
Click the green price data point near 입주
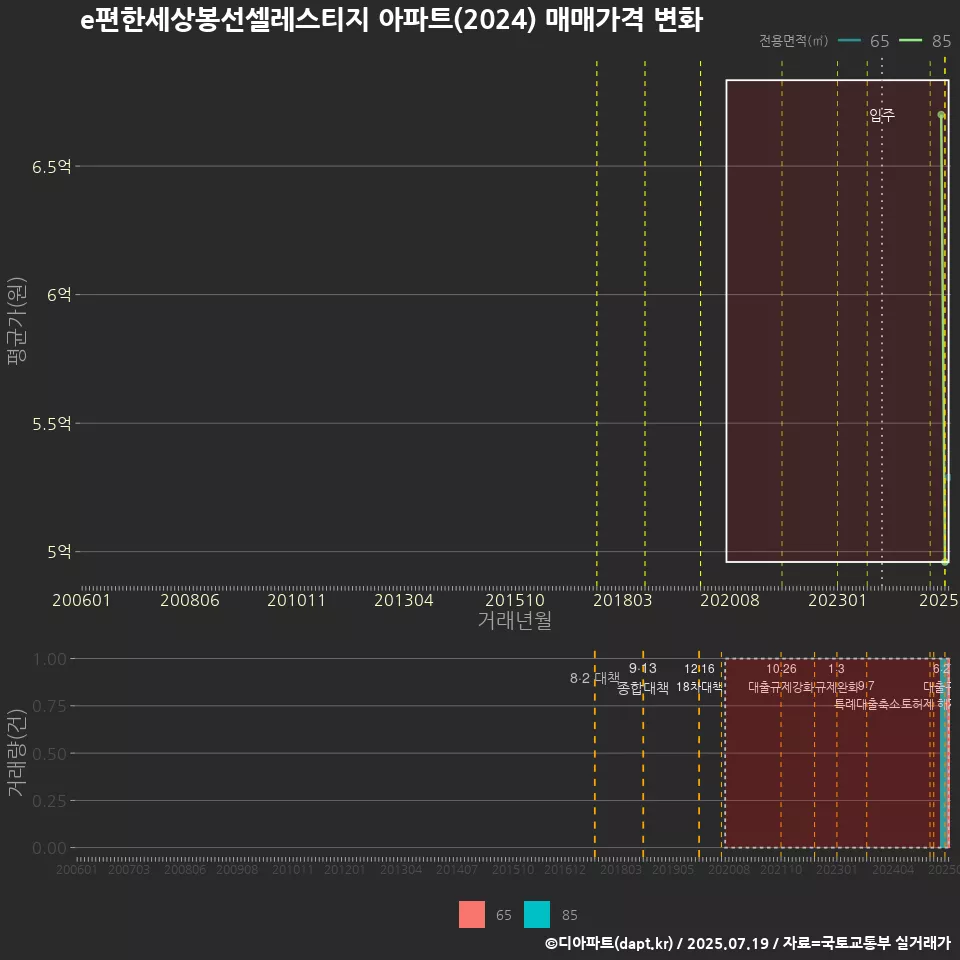coord(940,116)
